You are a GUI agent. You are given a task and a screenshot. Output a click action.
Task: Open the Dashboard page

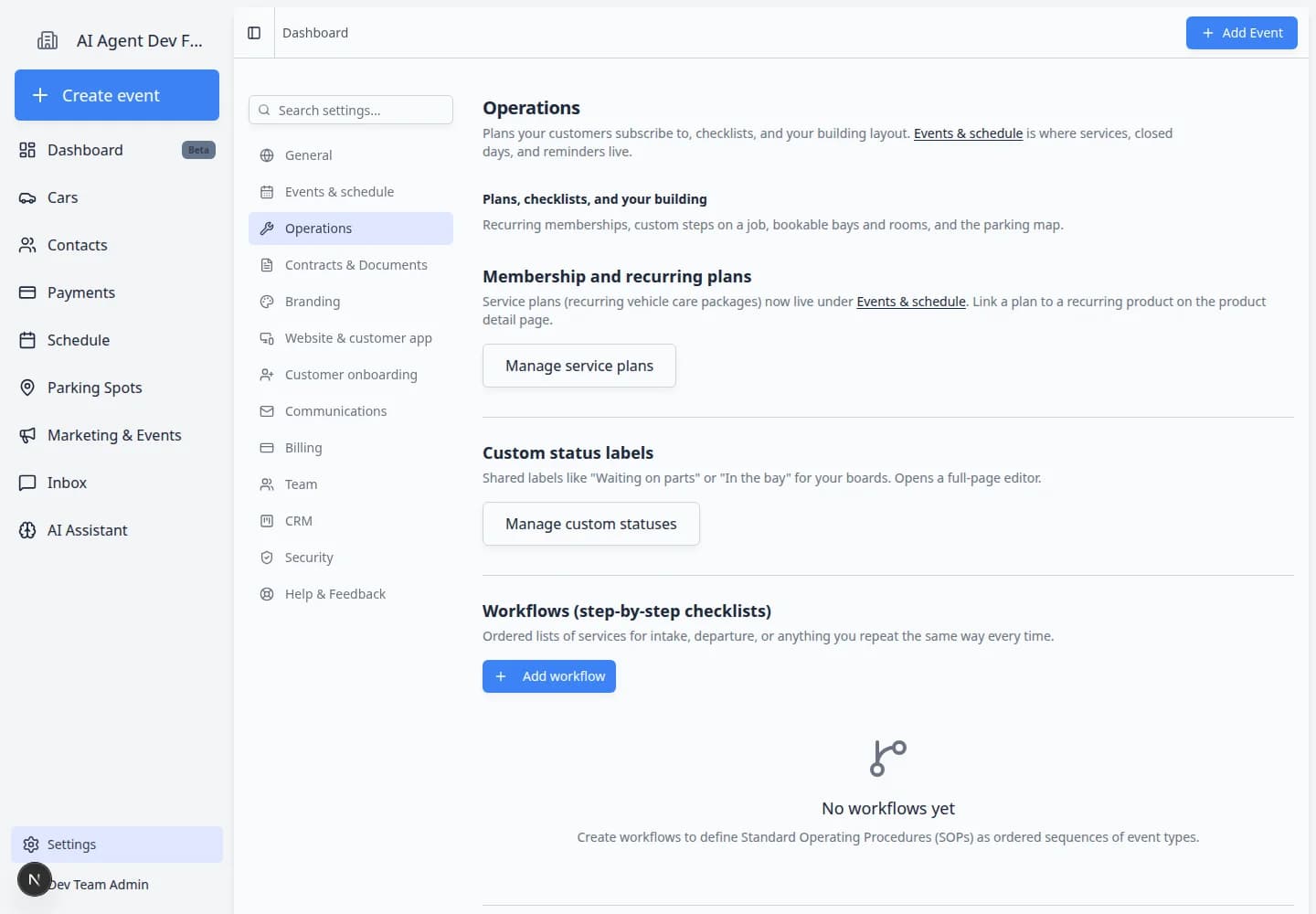point(117,150)
